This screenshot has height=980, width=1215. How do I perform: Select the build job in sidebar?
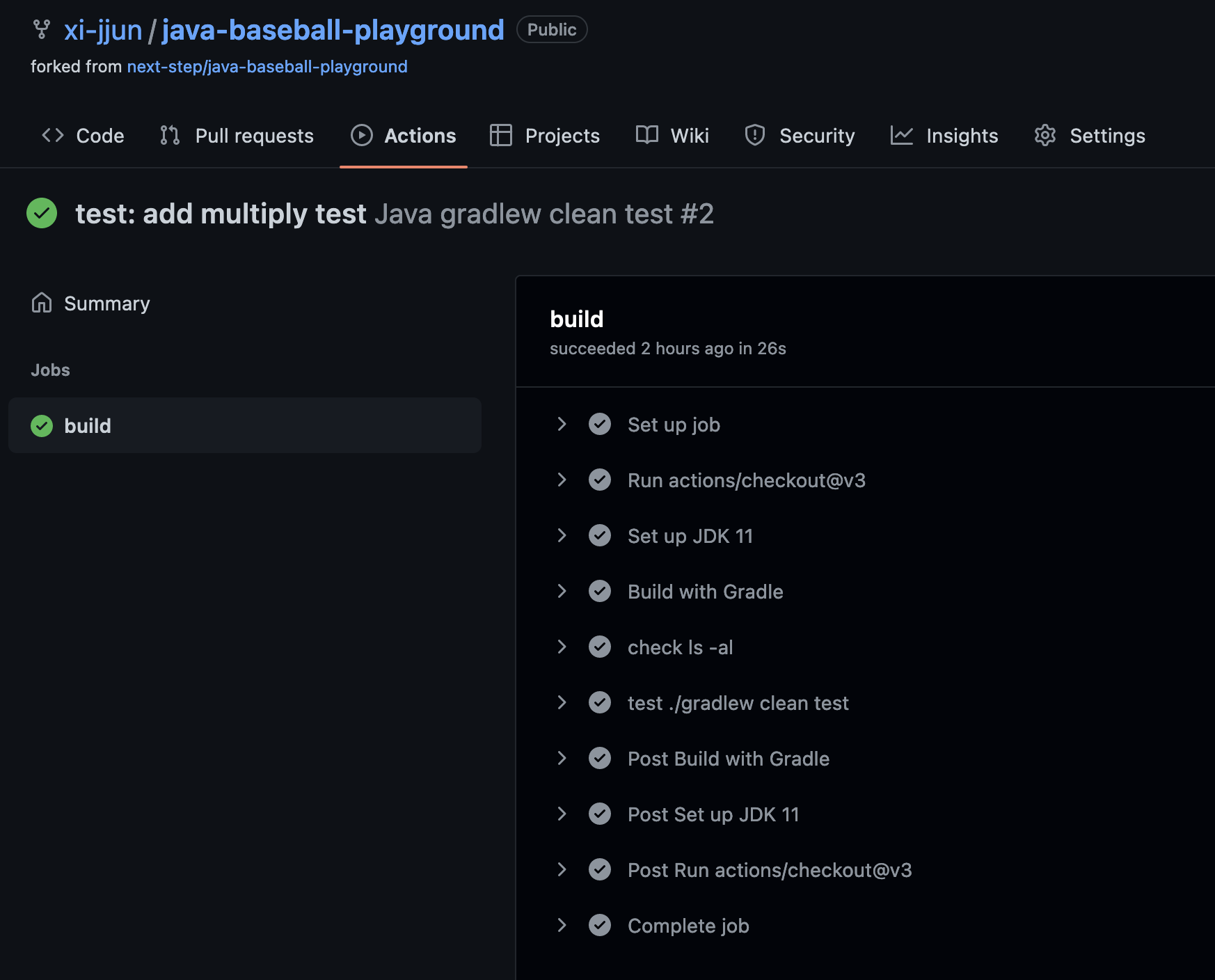(x=245, y=425)
